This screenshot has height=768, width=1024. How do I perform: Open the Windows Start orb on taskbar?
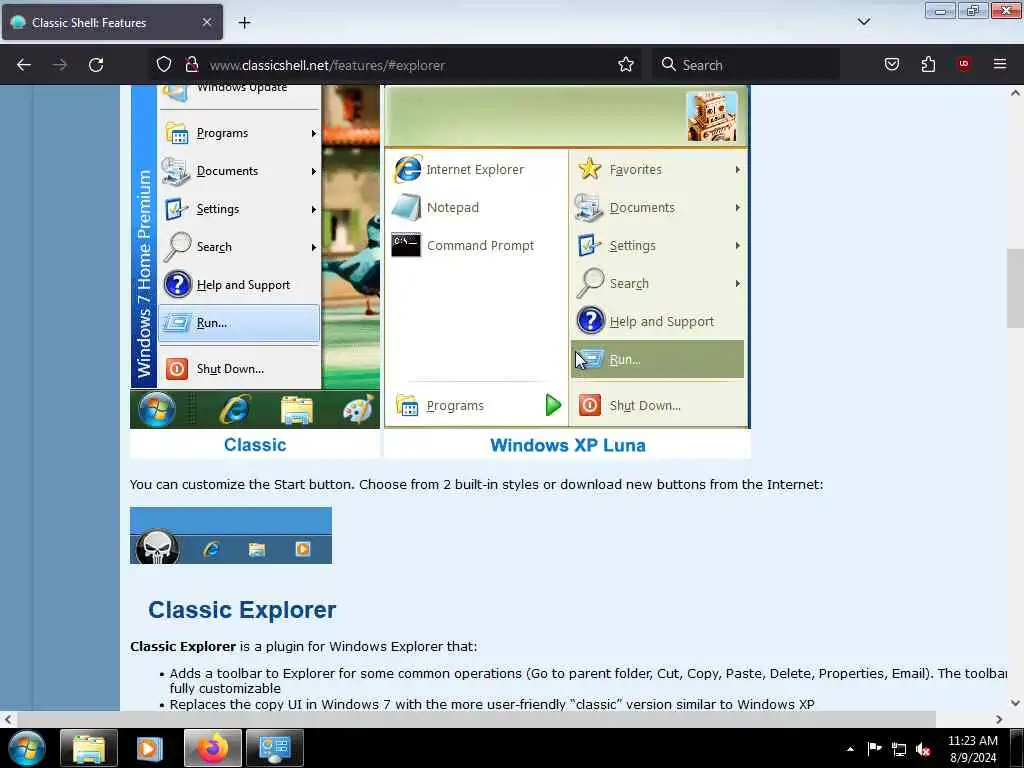pos(26,748)
